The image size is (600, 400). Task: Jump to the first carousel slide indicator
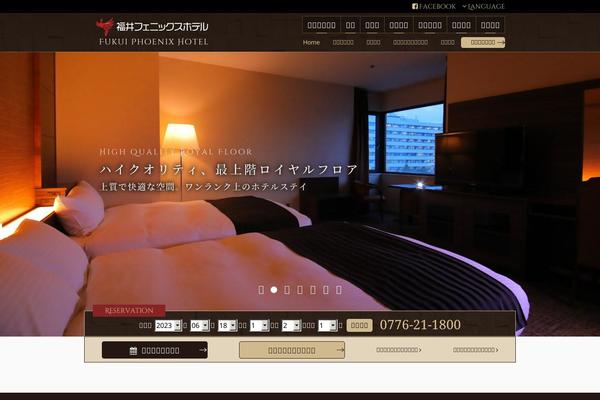pos(261,290)
